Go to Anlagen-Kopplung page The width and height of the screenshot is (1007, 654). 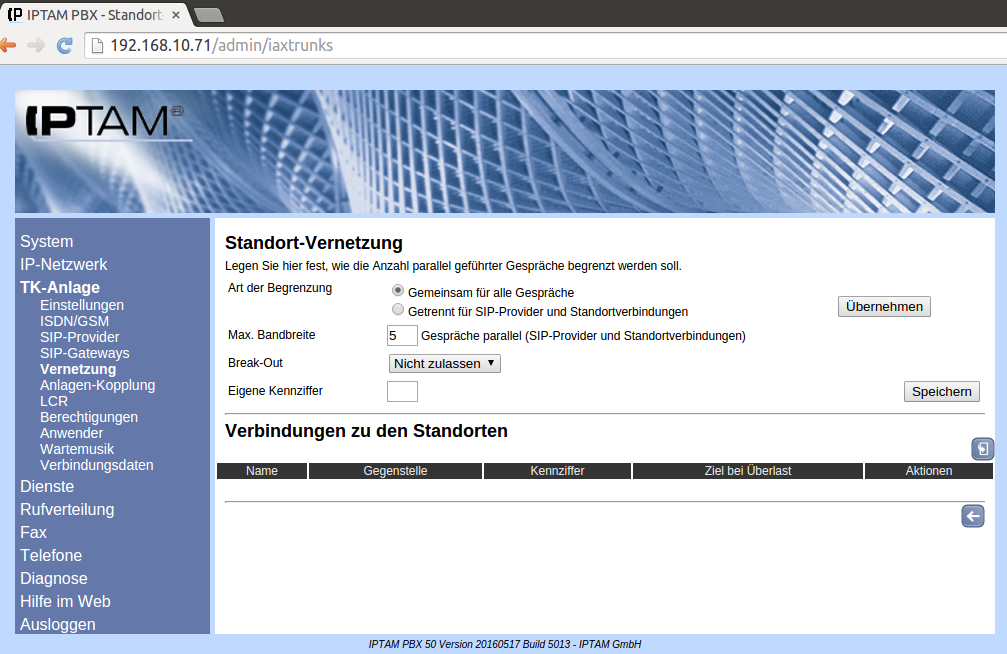click(97, 385)
